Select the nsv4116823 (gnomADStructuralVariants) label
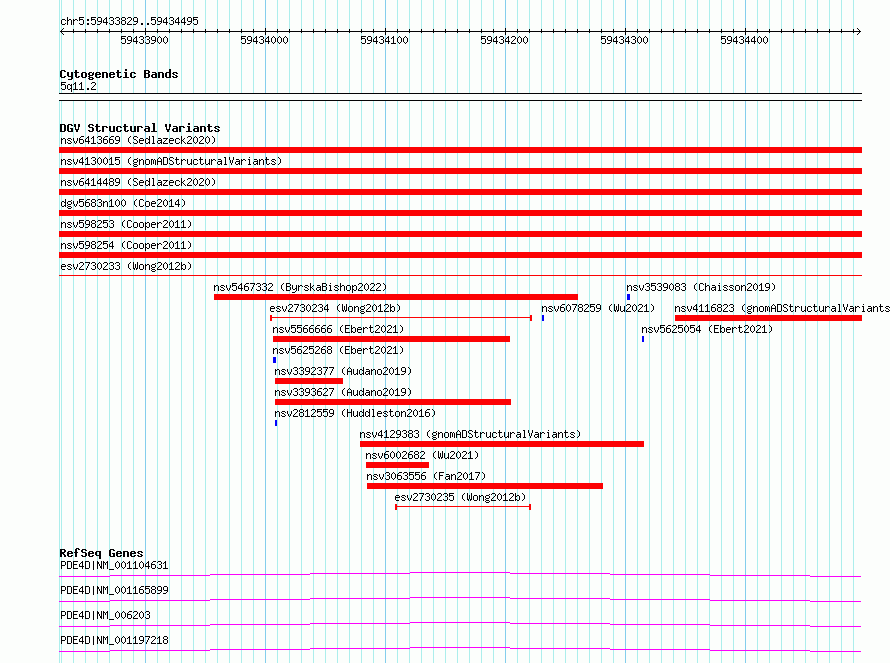 point(782,308)
